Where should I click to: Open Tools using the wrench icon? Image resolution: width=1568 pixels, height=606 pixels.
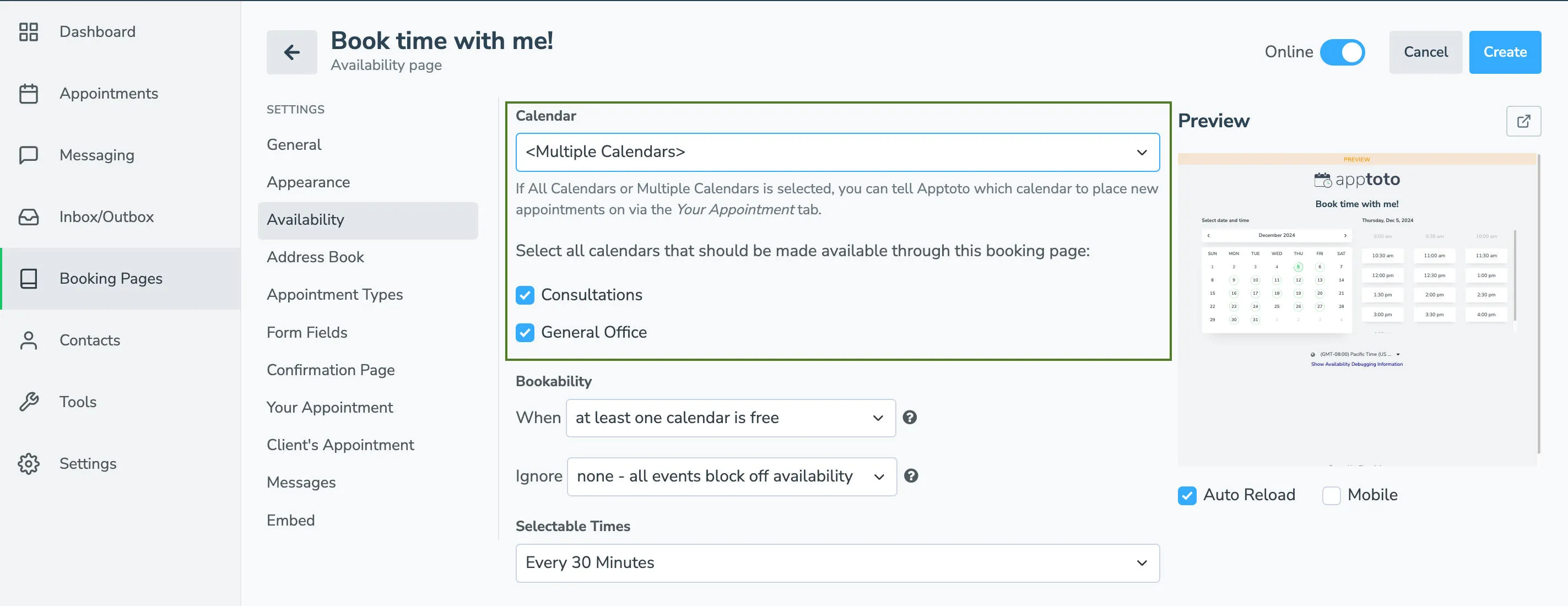coord(29,401)
